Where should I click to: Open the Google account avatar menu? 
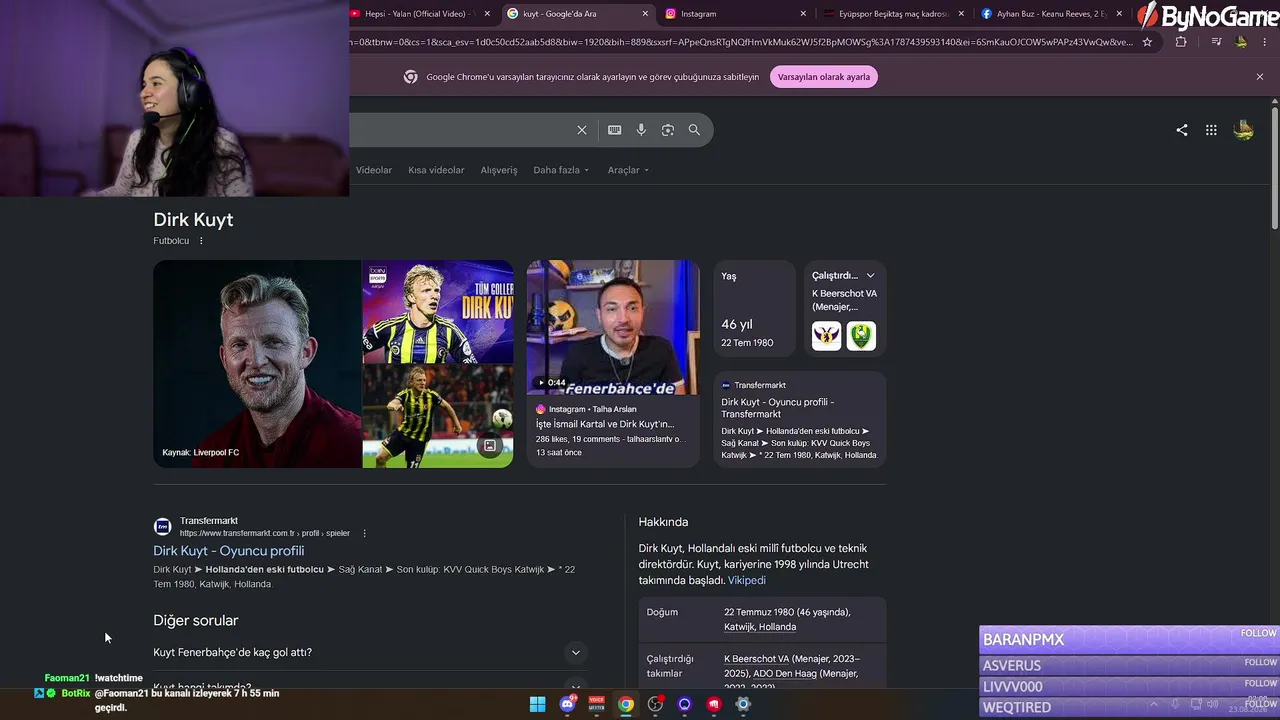pyautogui.click(x=1244, y=130)
